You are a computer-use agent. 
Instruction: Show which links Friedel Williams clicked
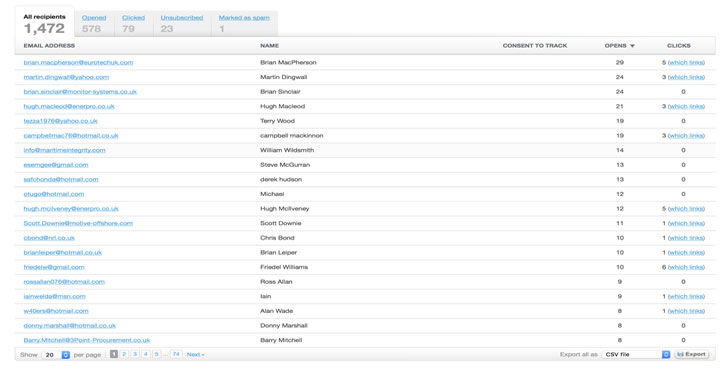coord(686,267)
